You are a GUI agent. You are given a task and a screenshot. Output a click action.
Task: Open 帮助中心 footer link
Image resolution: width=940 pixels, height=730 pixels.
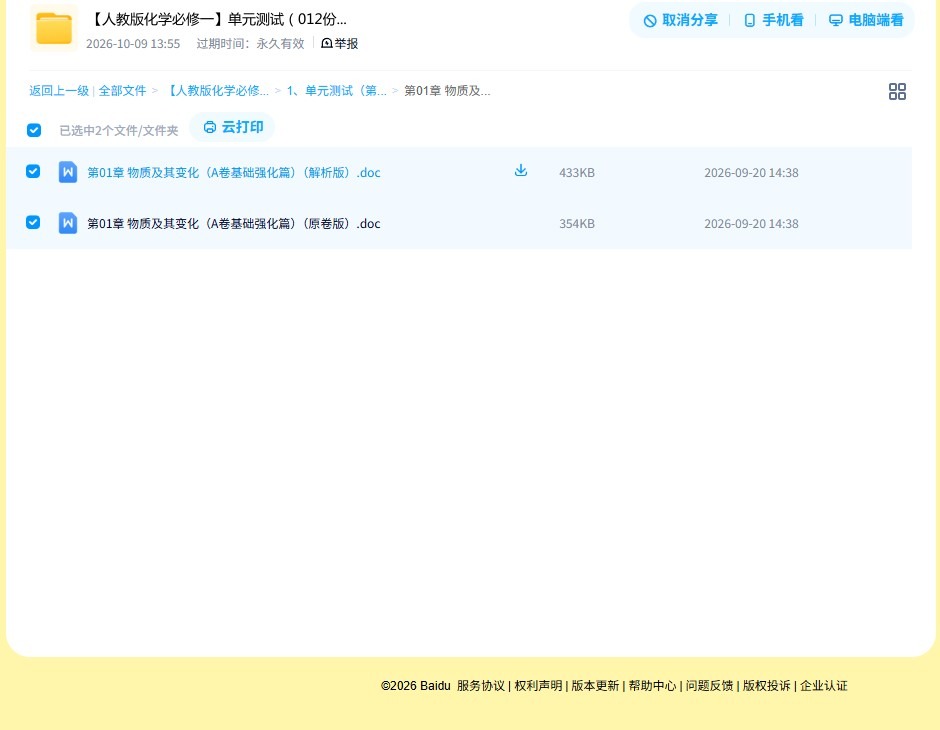pos(652,686)
